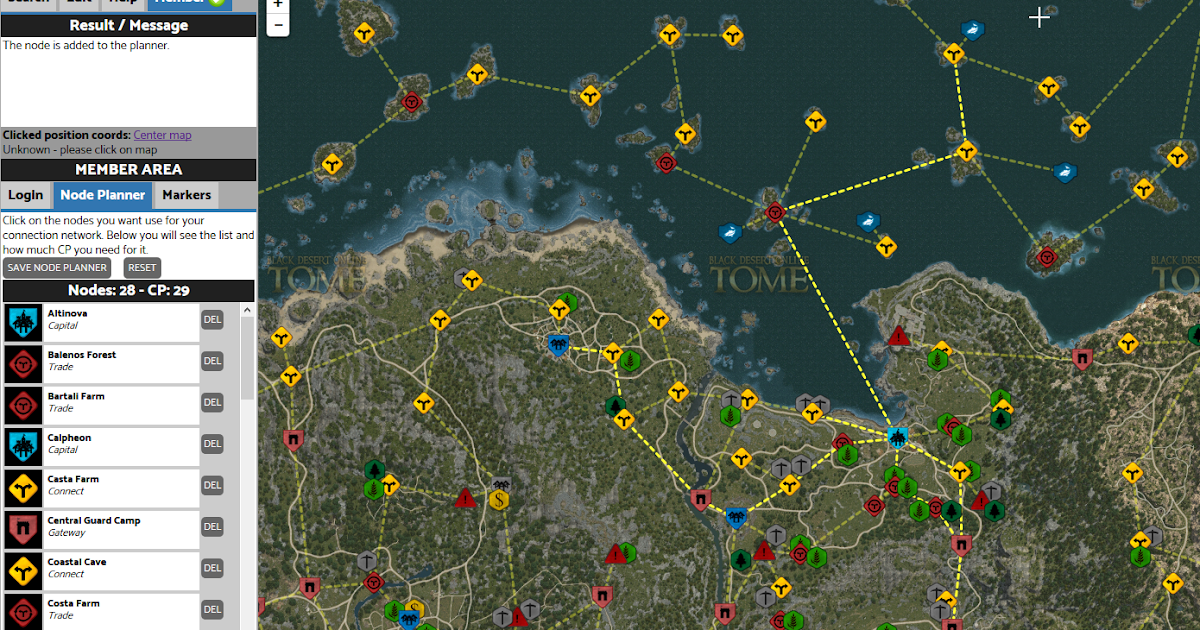Click the MEMBER AREA header
The image size is (1200, 630).
tap(128, 170)
